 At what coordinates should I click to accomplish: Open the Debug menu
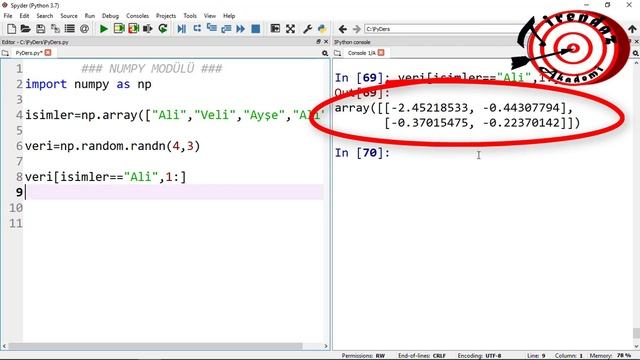(x=110, y=16)
